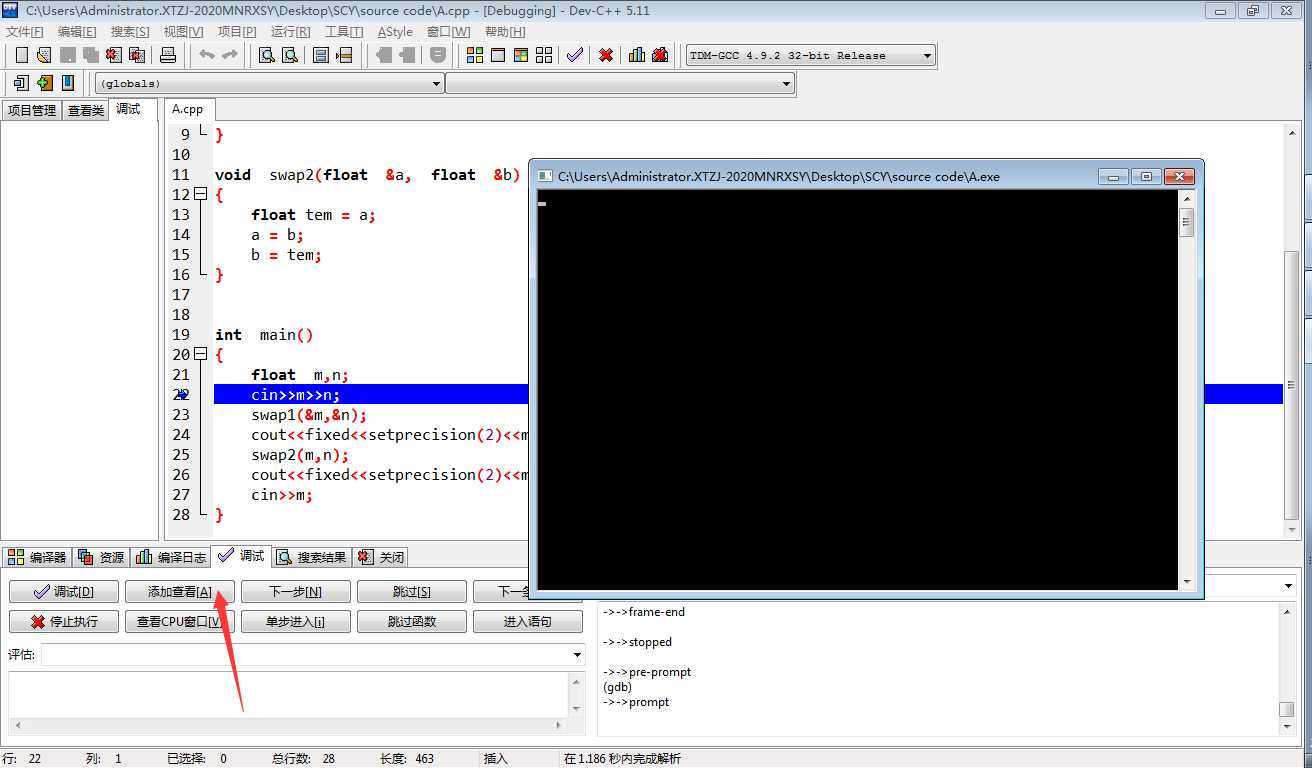Open the 编辑[E] menu
The height and width of the screenshot is (768, 1312).
[77, 32]
